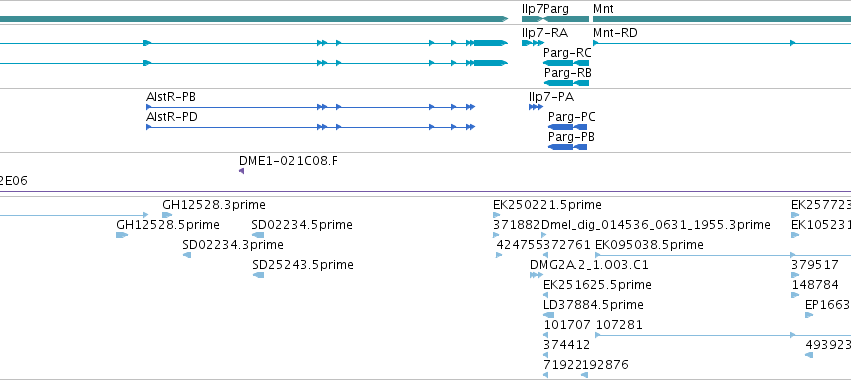Select the Ilp7-RA transcript arrows
851x380 pixels.
click(532, 43)
